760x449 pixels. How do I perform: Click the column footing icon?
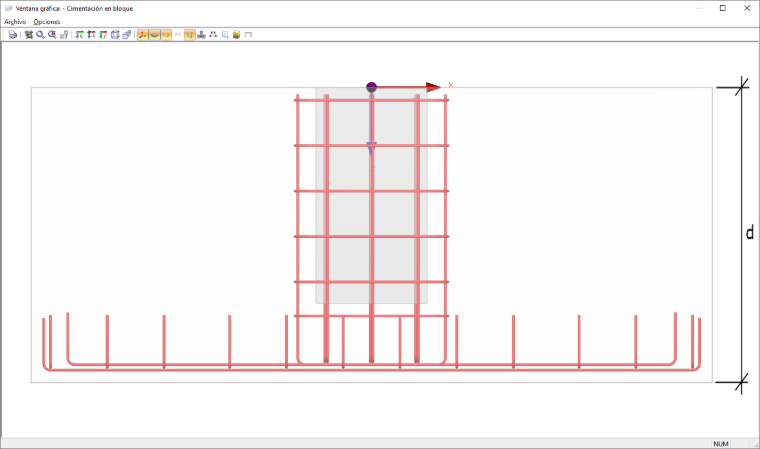click(201, 34)
